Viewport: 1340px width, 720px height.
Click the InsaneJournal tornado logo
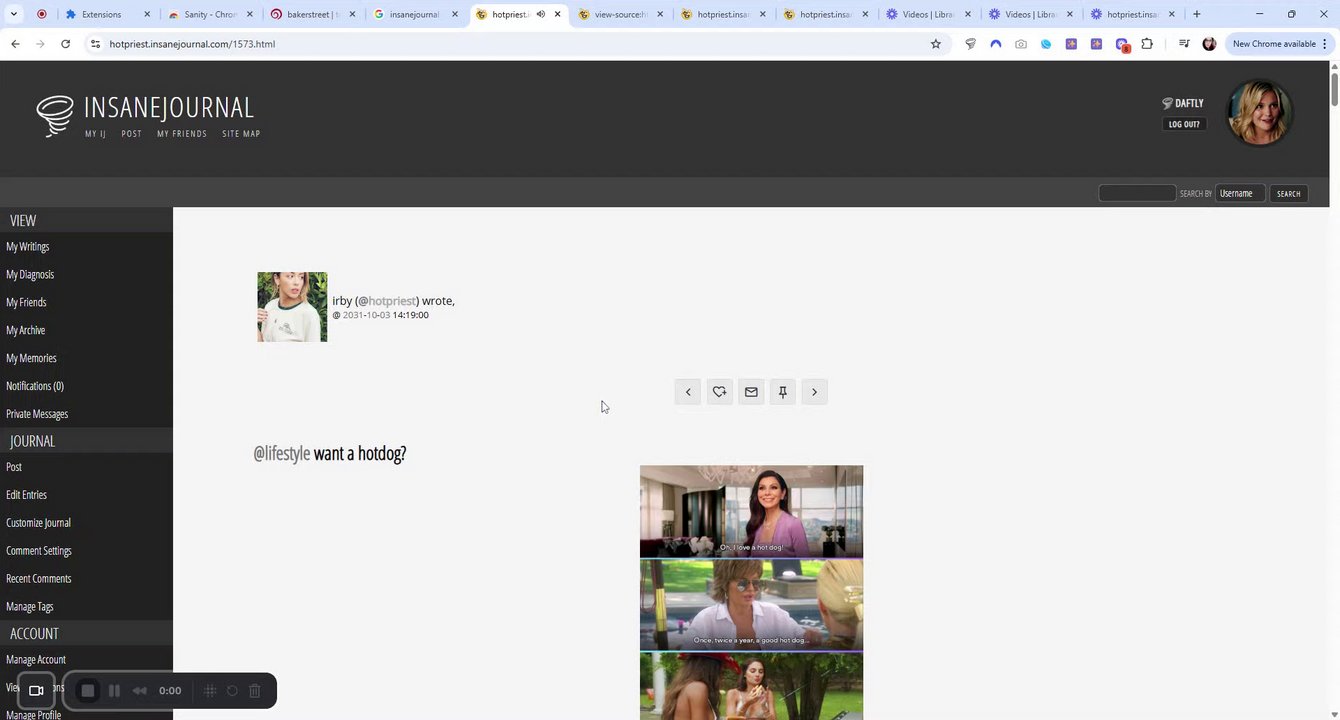coord(55,116)
